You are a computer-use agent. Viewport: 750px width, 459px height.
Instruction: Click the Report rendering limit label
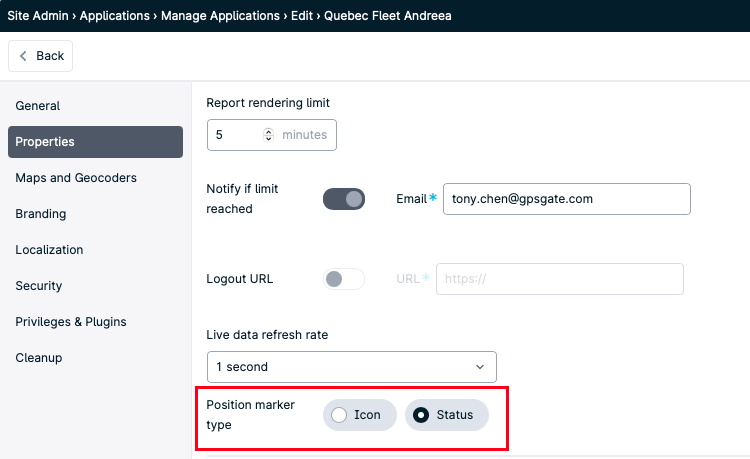click(x=268, y=103)
